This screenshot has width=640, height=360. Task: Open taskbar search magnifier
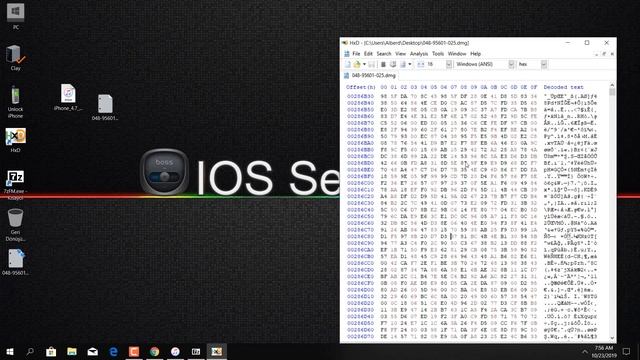click(30, 351)
